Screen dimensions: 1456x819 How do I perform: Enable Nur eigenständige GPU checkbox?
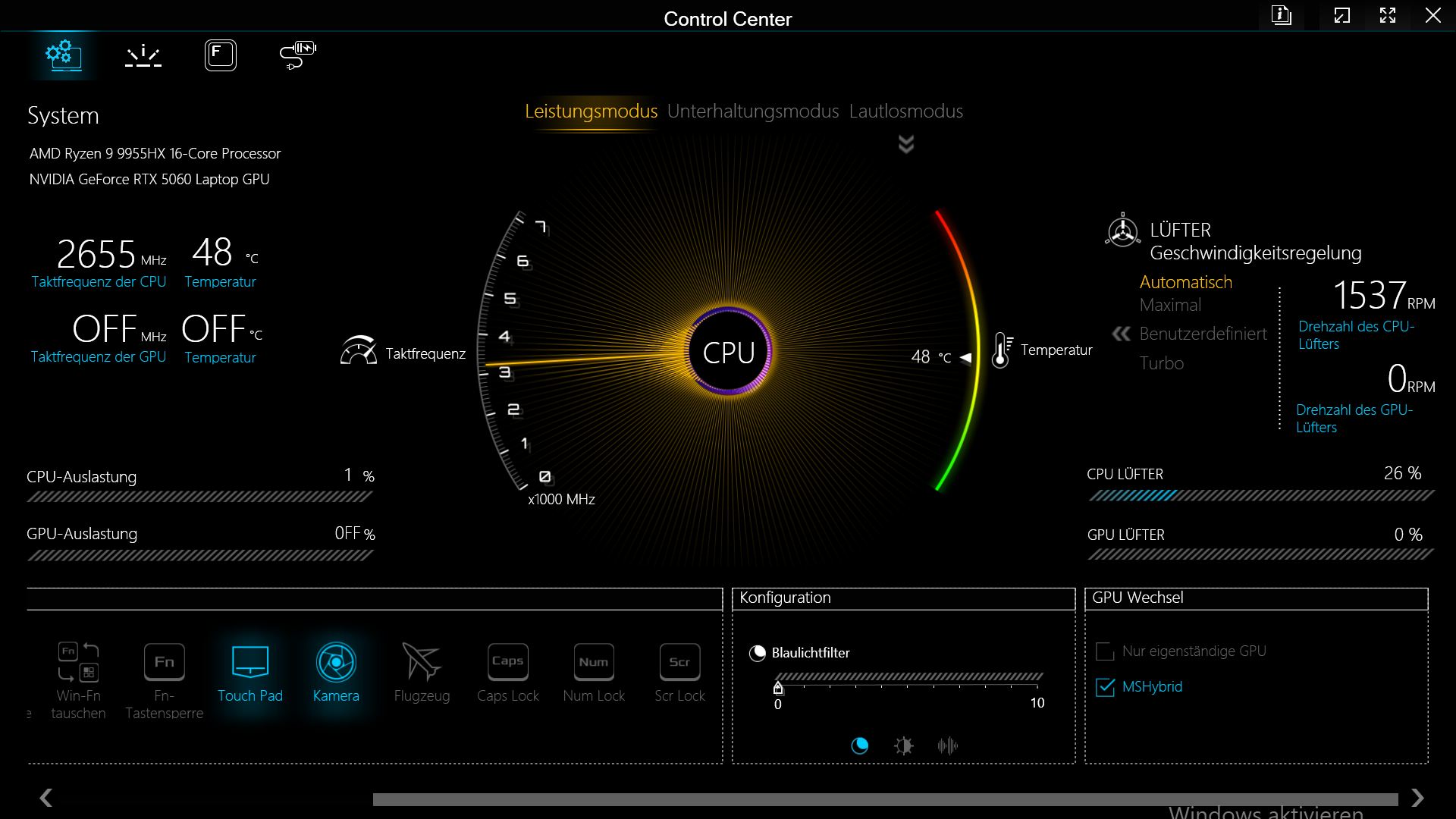(1105, 651)
